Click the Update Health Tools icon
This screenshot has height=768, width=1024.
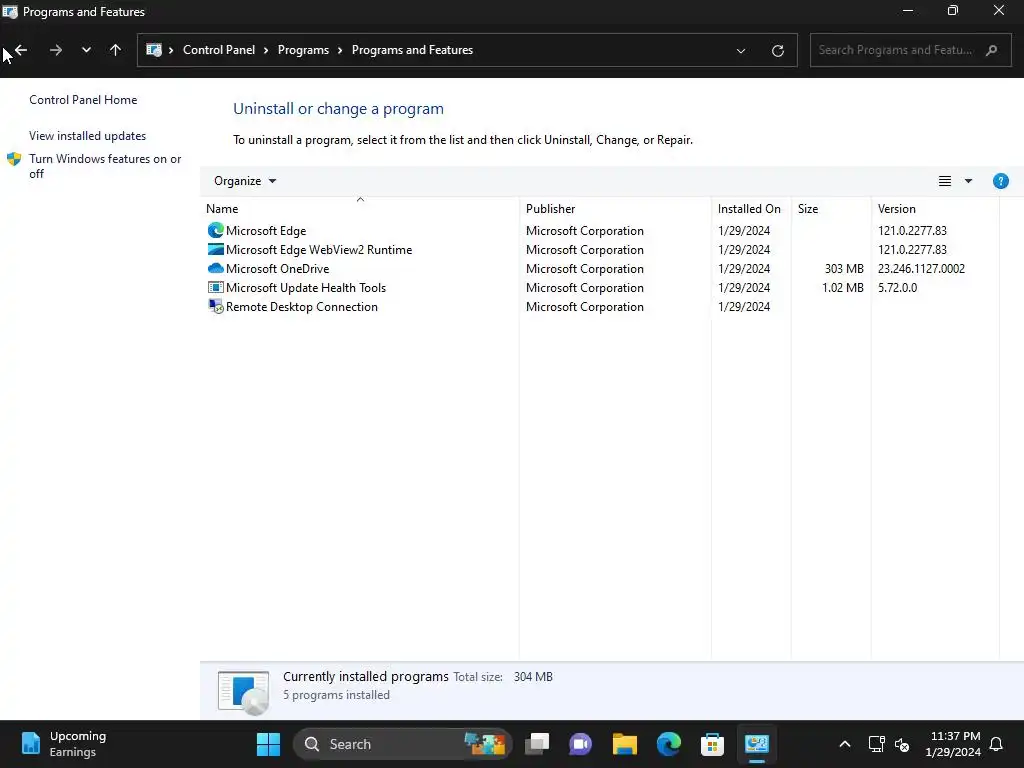click(x=216, y=287)
